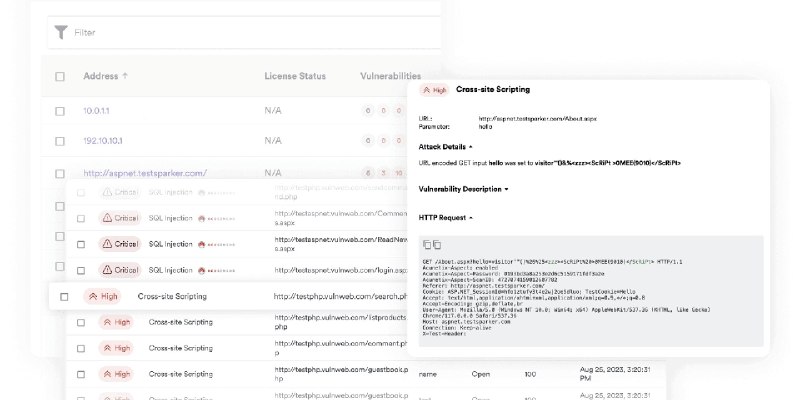The width and height of the screenshot is (800, 400).
Task: Check the SQL Injection ReadNews.aspx row checkbox
Action: tap(81, 244)
